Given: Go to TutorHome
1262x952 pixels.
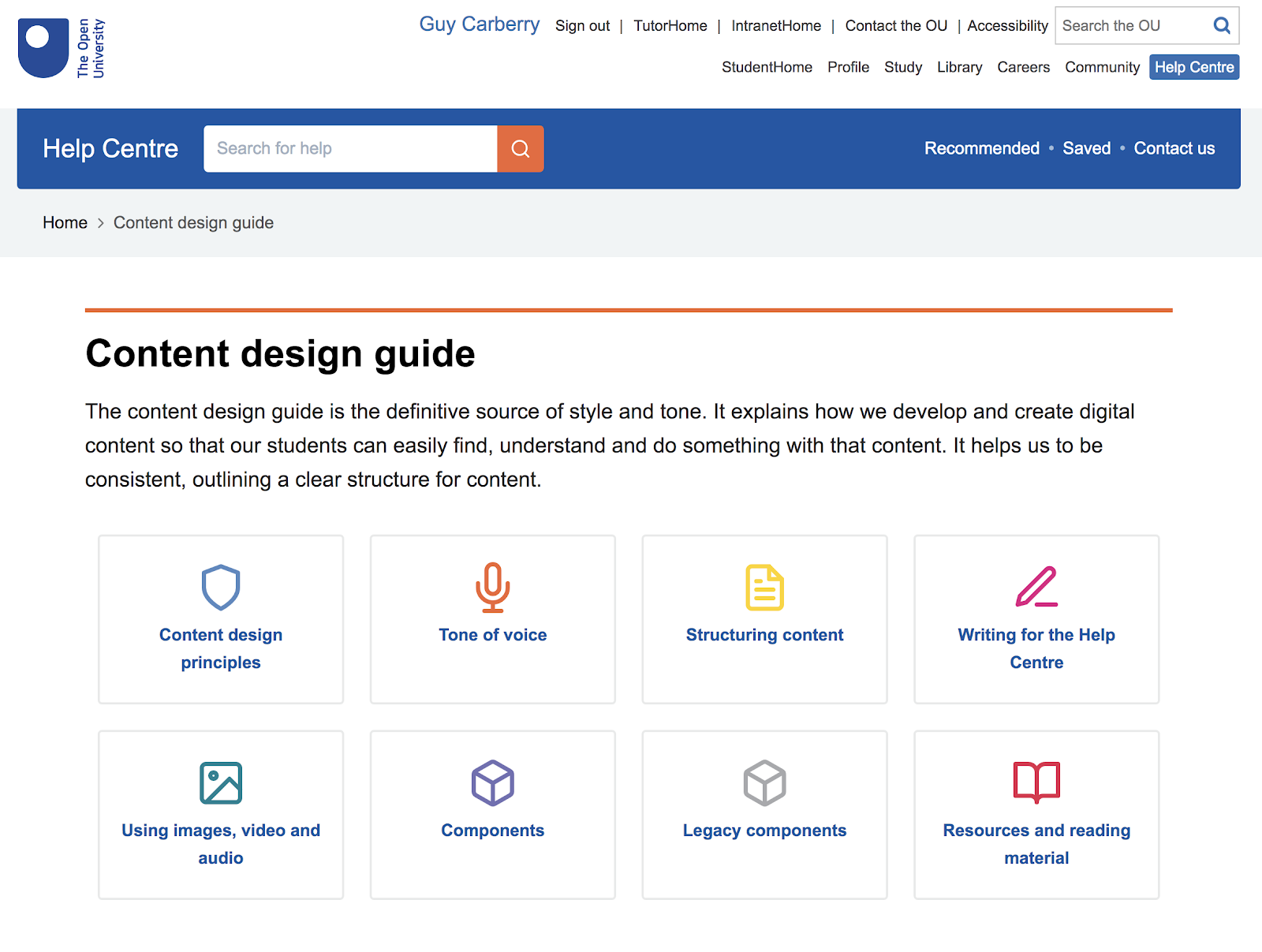Looking at the screenshot, I should point(670,26).
